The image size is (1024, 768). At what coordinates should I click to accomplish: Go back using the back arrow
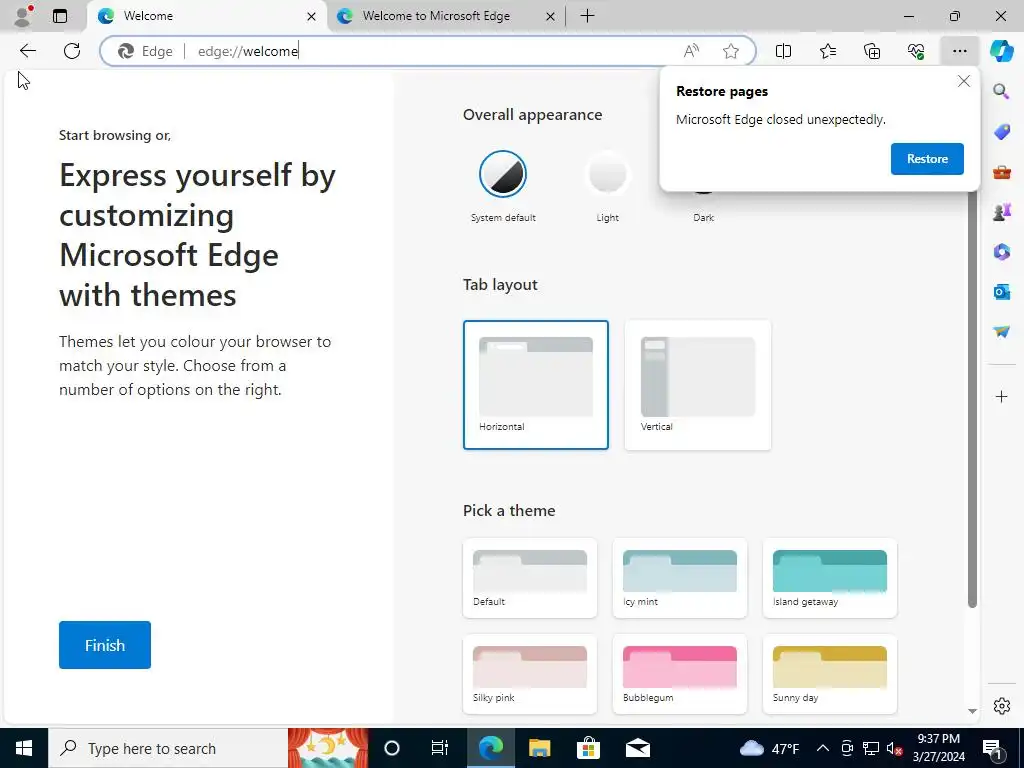click(27, 51)
